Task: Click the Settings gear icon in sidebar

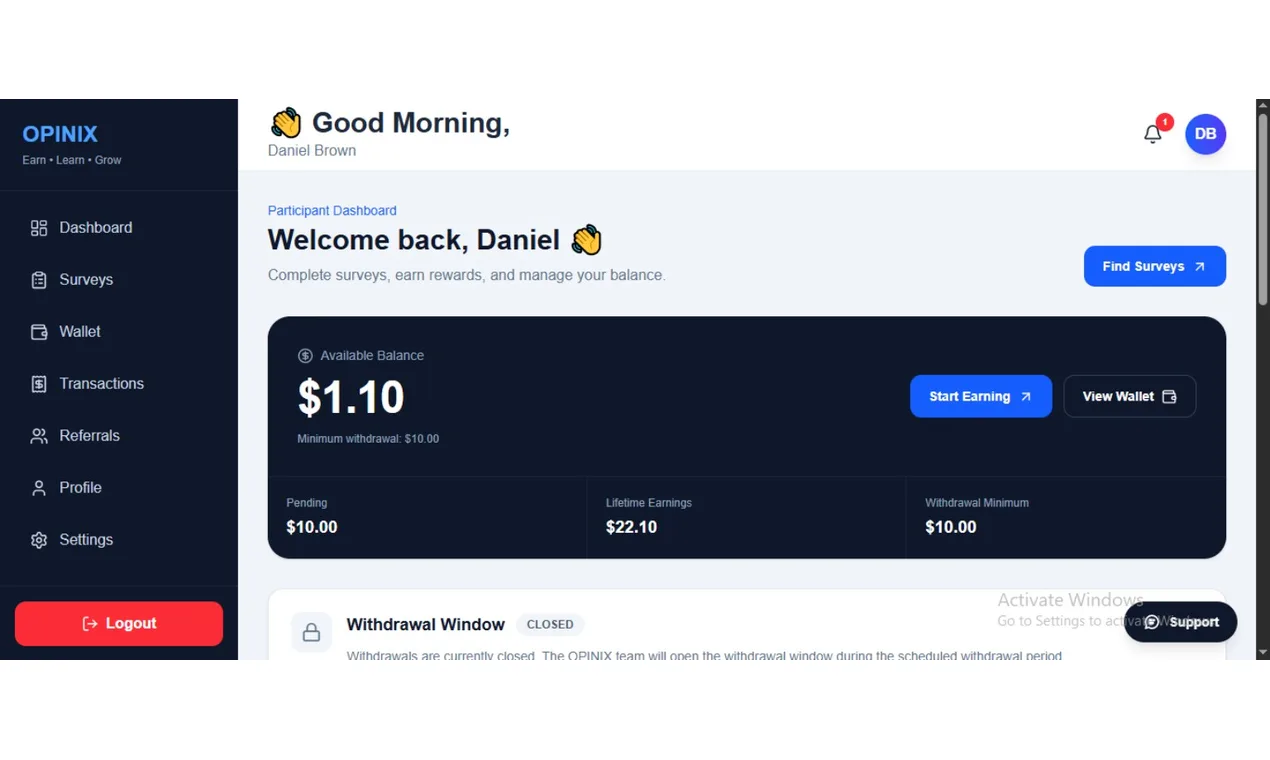Action: pyautogui.click(x=39, y=540)
